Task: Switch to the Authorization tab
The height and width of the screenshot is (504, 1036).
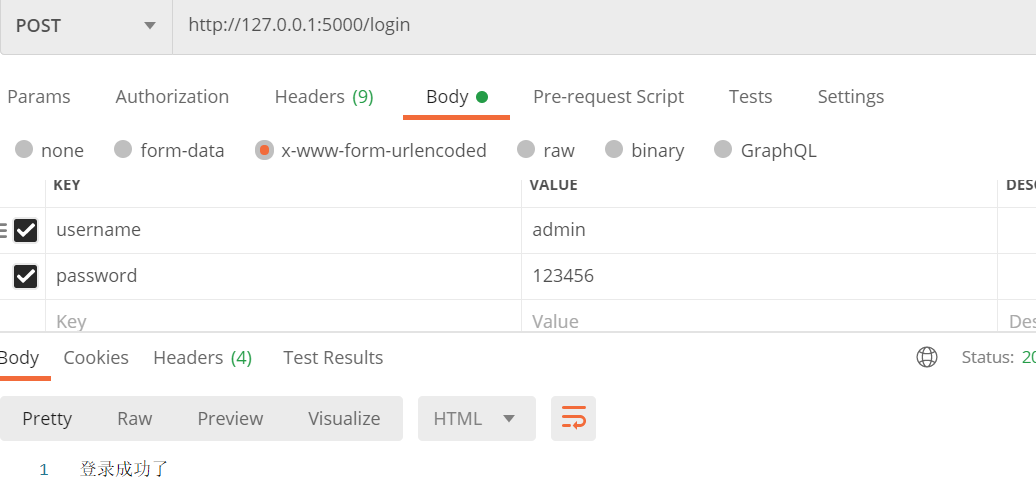Action: [x=172, y=97]
